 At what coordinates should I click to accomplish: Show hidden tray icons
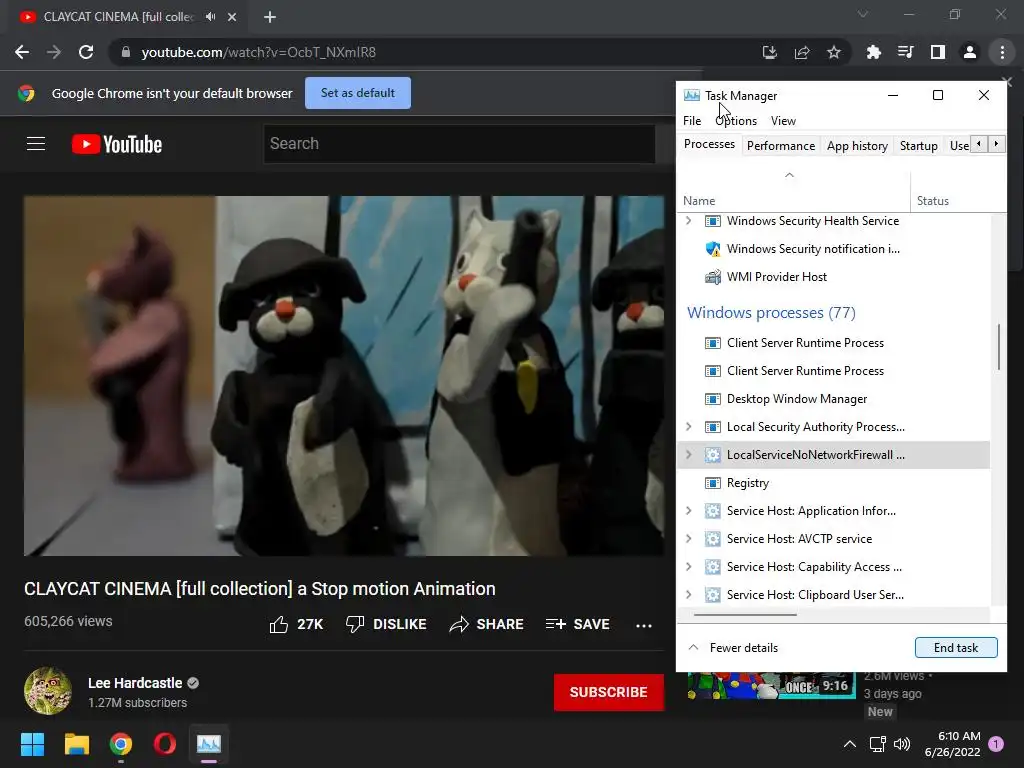(850, 744)
